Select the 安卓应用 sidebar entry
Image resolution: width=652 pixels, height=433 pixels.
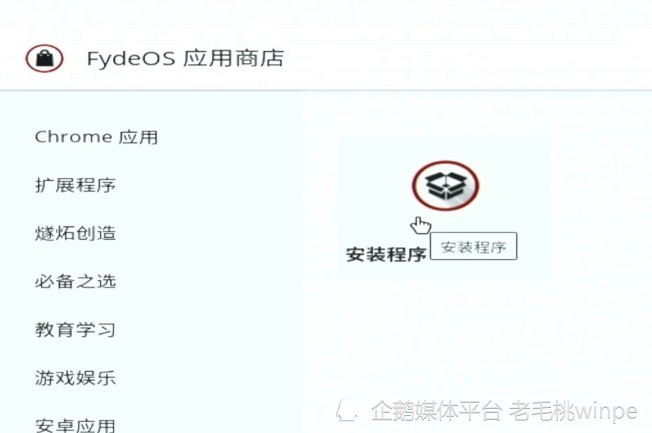coord(75,425)
